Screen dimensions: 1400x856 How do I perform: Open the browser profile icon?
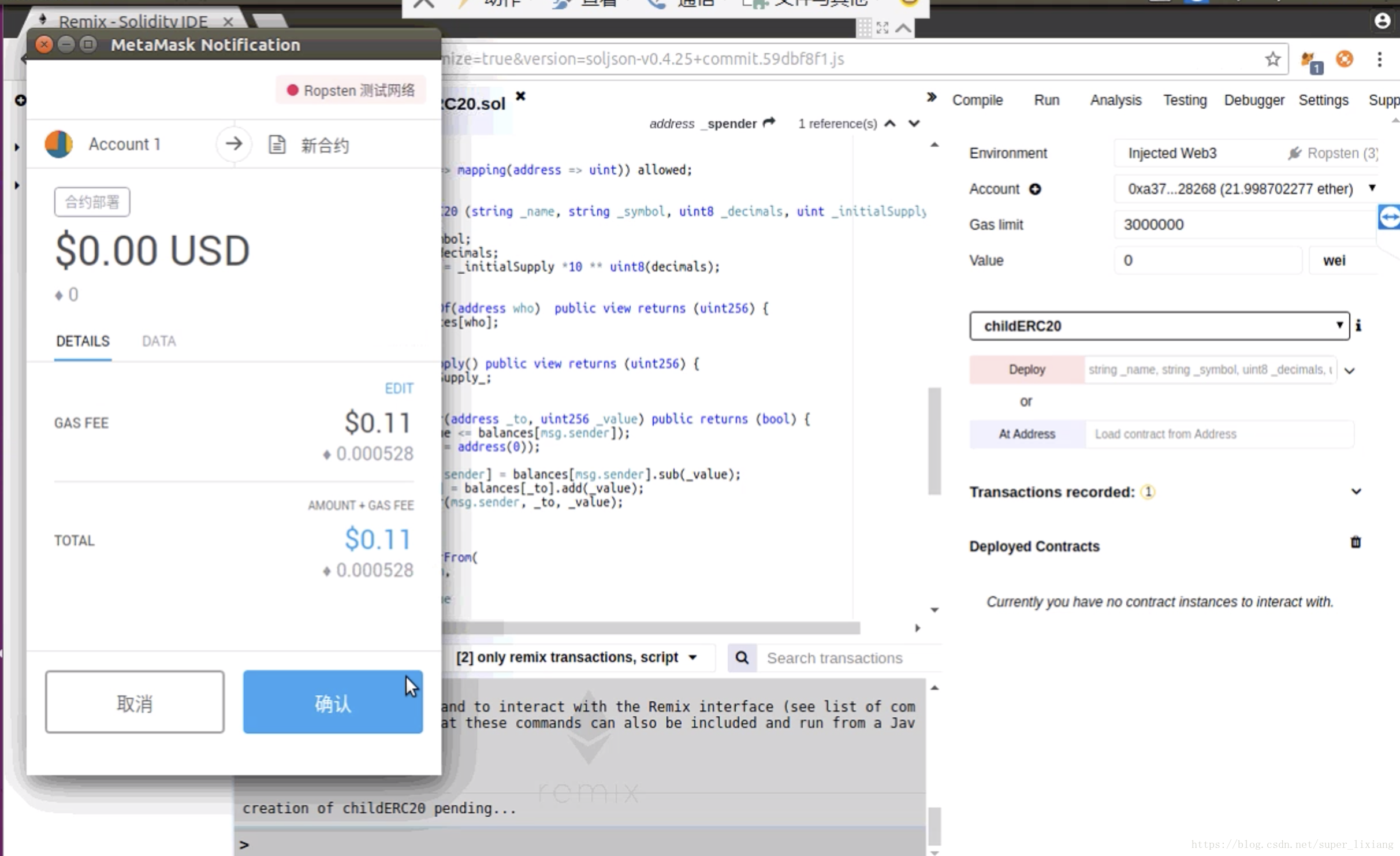point(1382,21)
